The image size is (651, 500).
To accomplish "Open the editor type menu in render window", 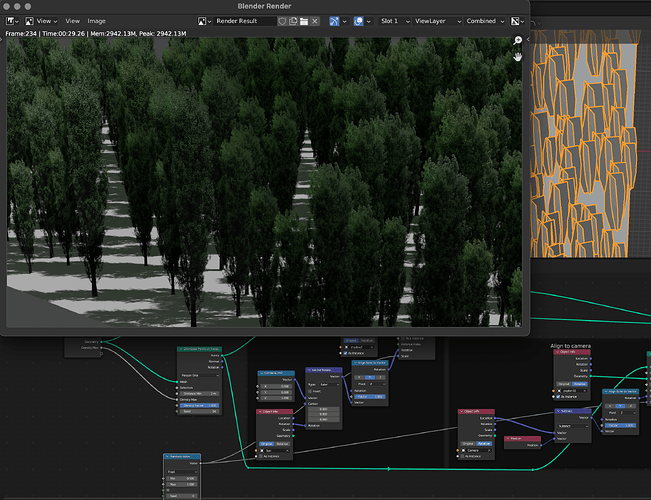I will (11, 21).
